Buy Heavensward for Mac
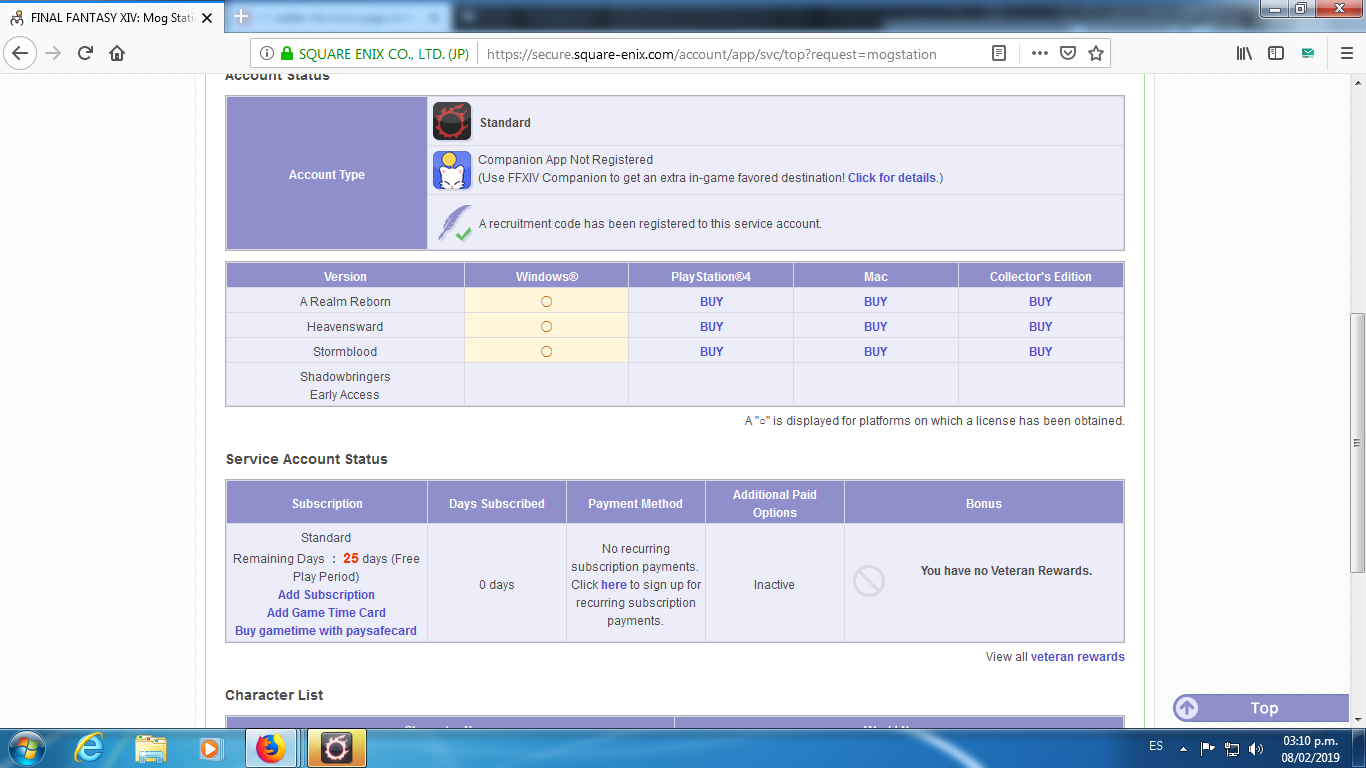The image size is (1366, 768). pyautogui.click(x=875, y=327)
